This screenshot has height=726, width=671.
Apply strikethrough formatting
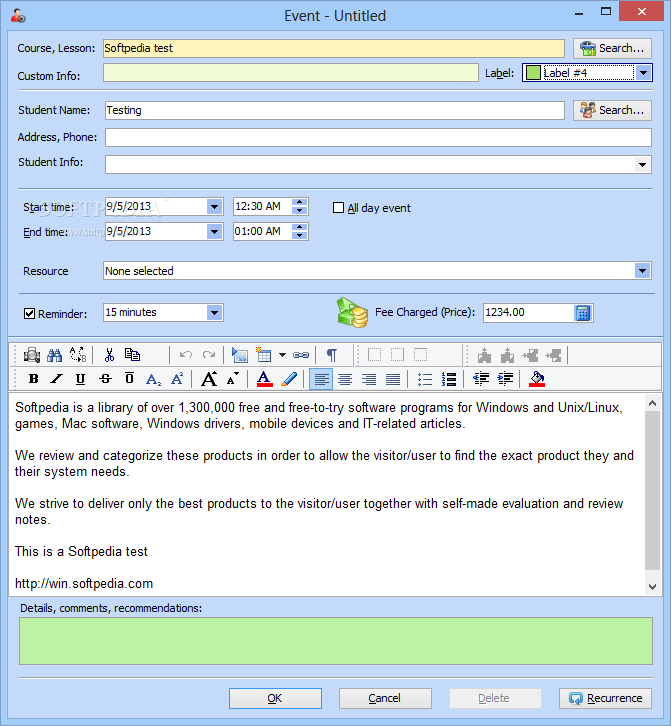[106, 379]
